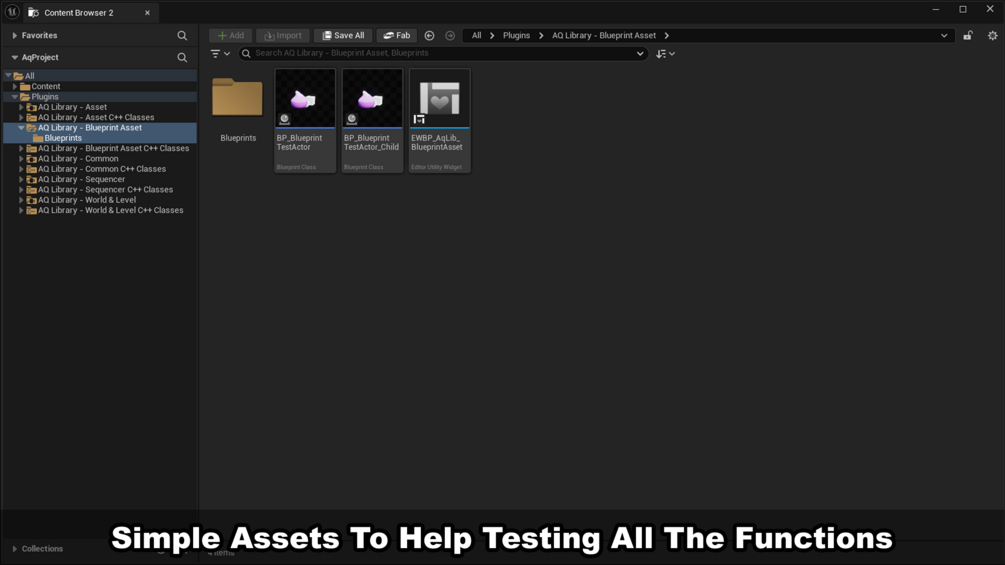Go forward in folder history
The image size is (1005, 565).
[450, 36]
